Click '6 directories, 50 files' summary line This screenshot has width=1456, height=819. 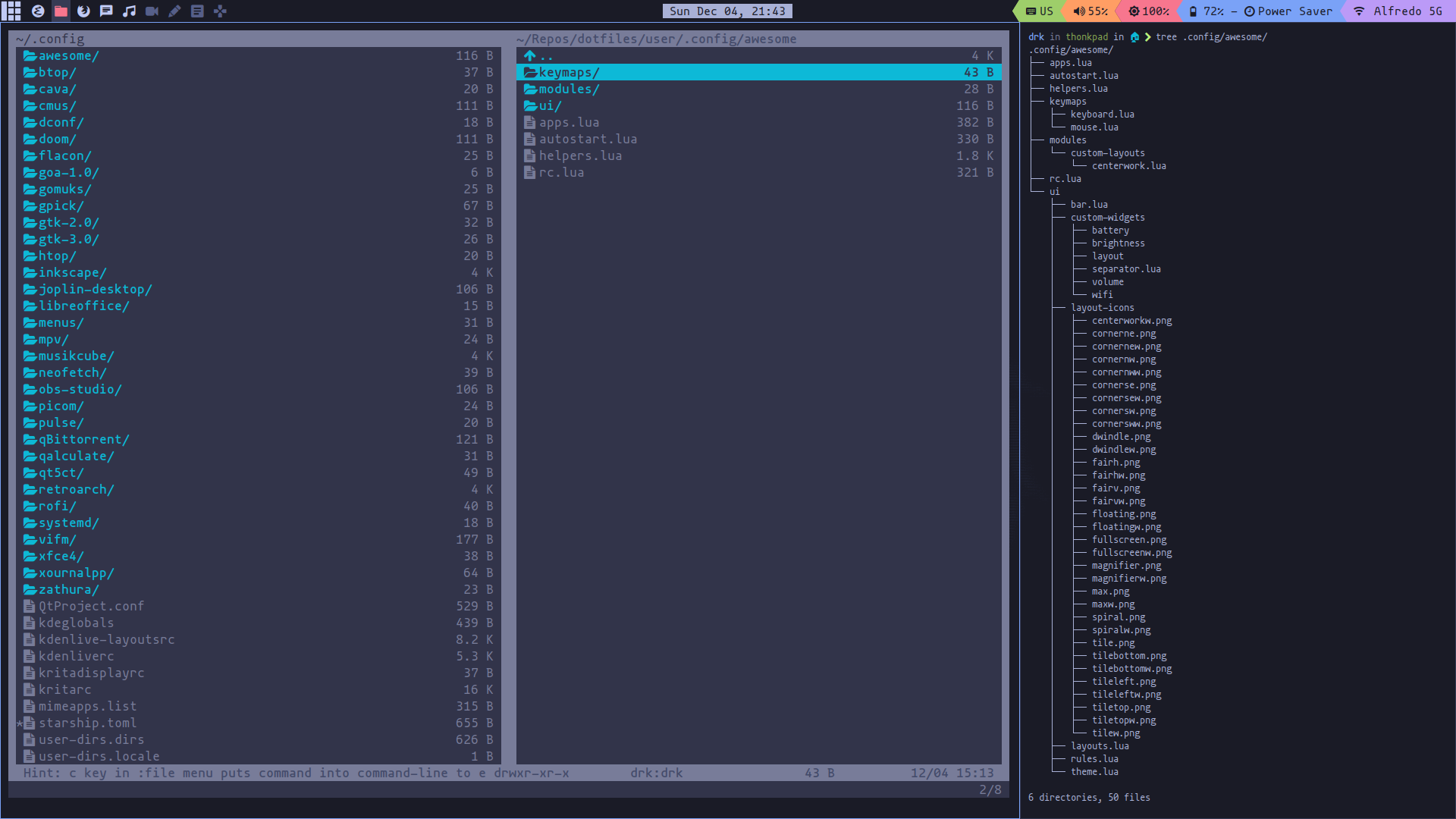pyautogui.click(x=1089, y=797)
